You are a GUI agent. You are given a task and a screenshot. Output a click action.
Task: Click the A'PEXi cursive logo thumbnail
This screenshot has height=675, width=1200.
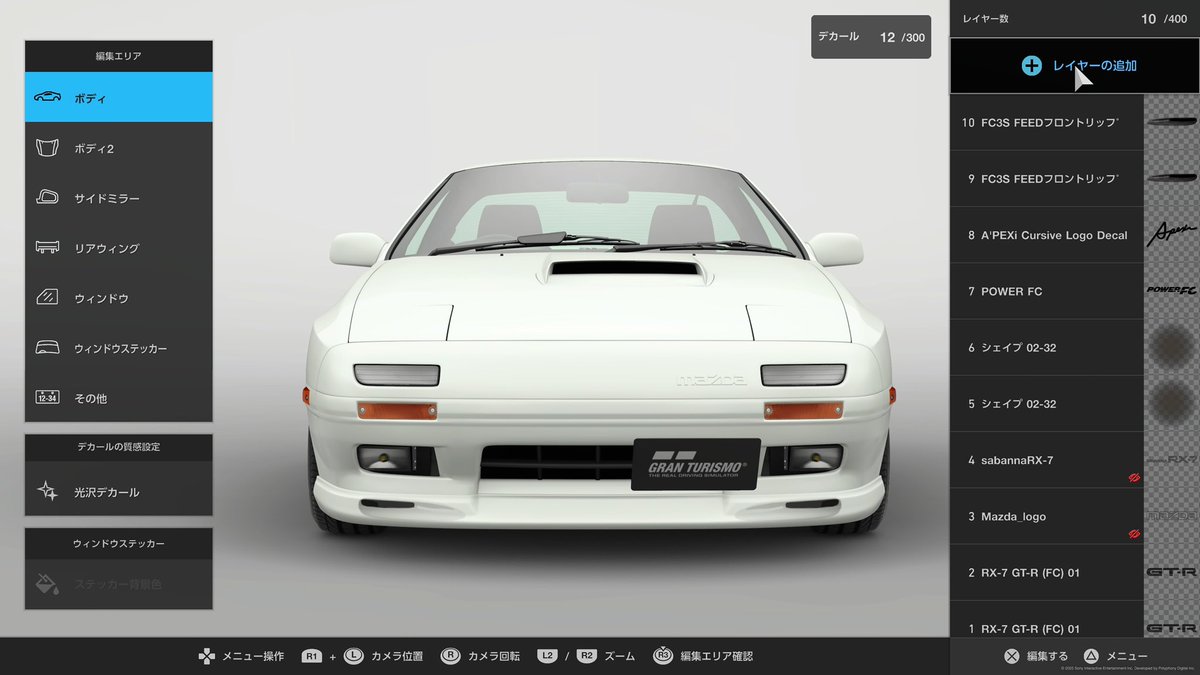1171,235
